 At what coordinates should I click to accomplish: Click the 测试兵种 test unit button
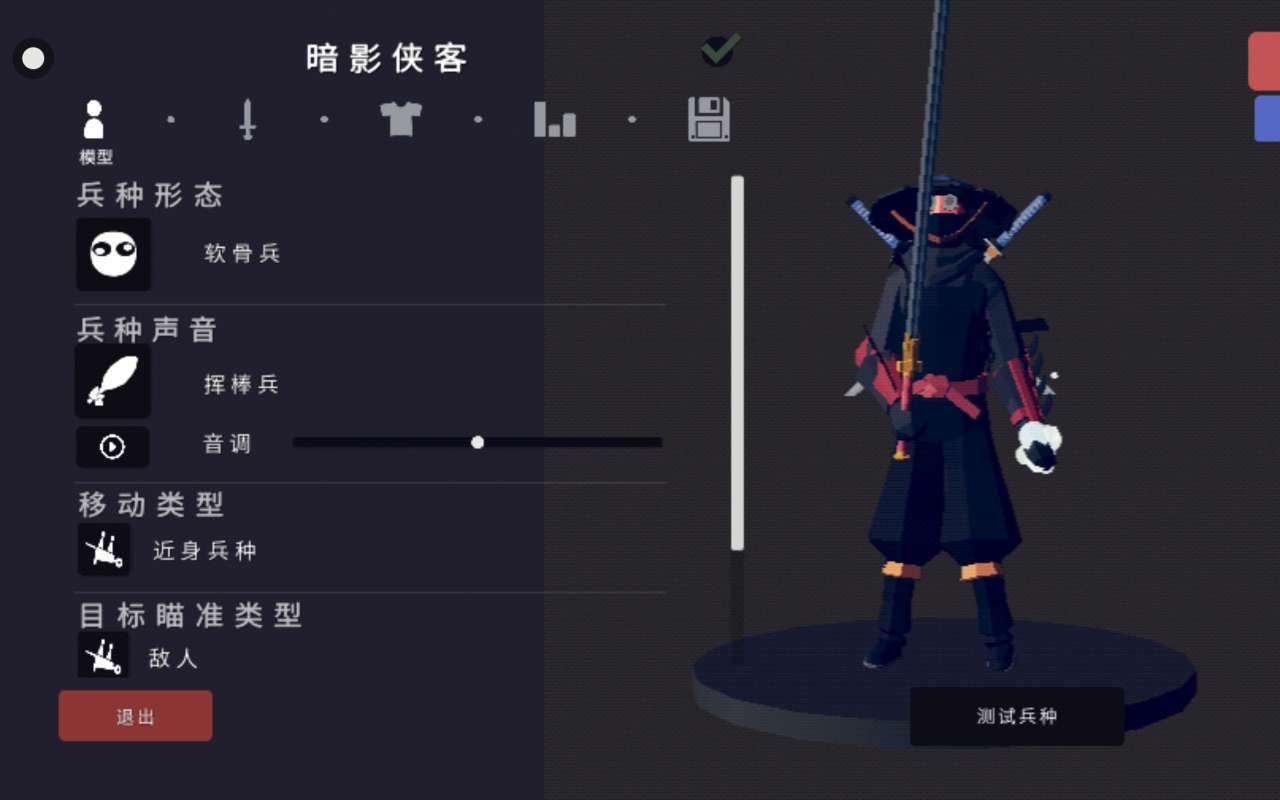(x=1017, y=716)
